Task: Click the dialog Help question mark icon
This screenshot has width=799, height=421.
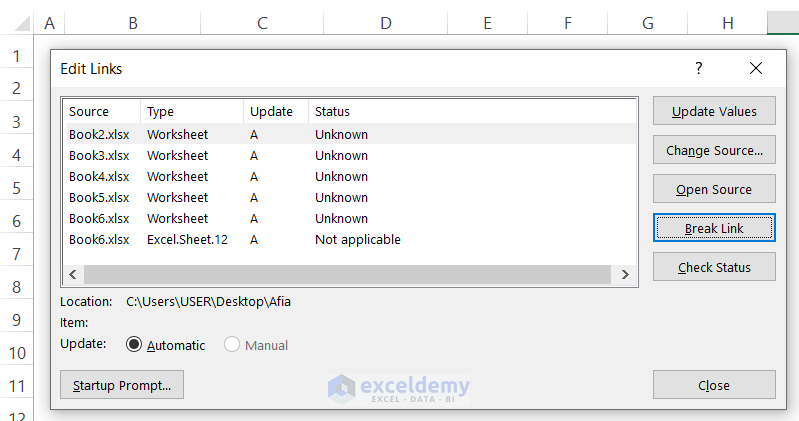Action: (698, 69)
